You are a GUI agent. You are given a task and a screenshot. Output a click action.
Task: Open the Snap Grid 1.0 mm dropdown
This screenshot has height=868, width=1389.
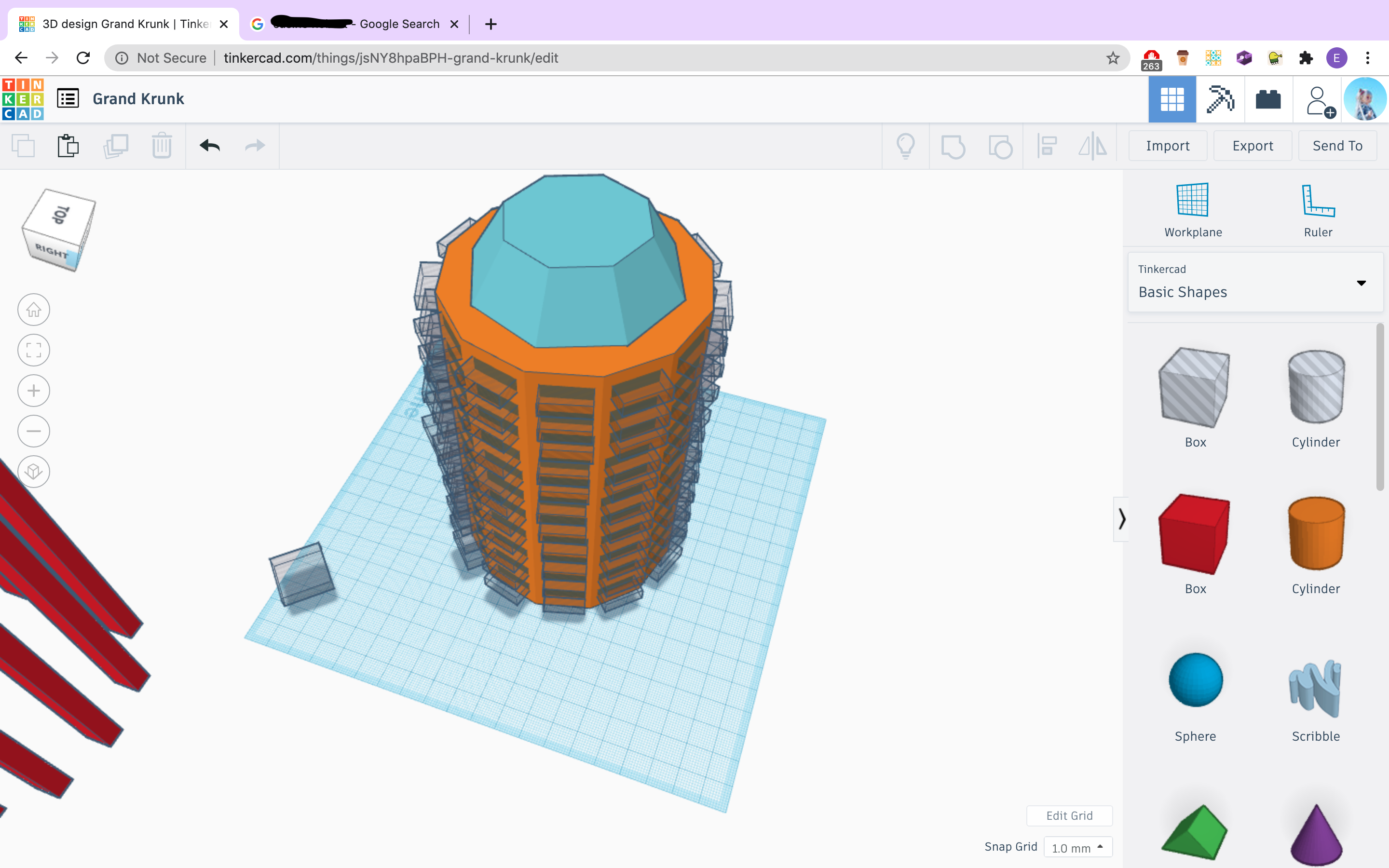1077,847
